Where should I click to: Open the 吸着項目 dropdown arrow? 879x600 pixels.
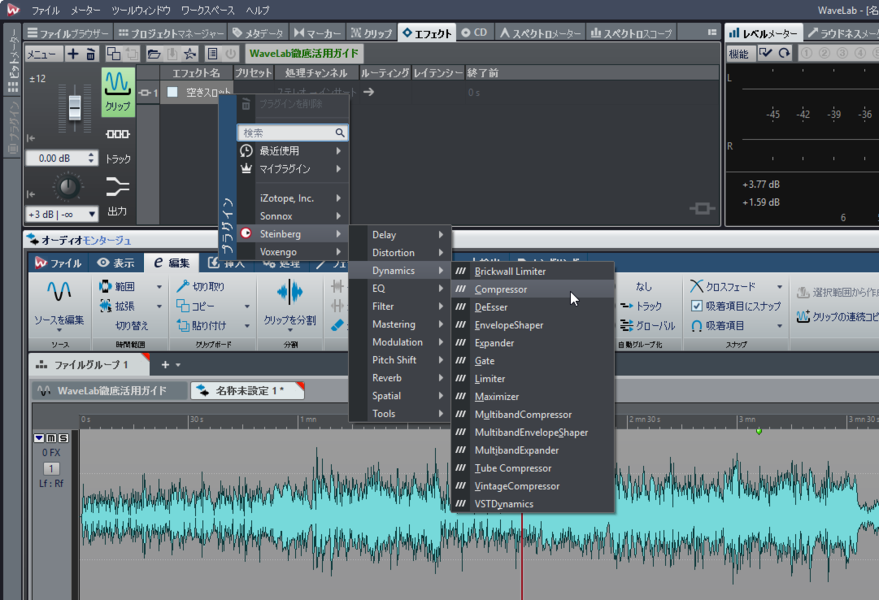pyautogui.click(x=779, y=326)
